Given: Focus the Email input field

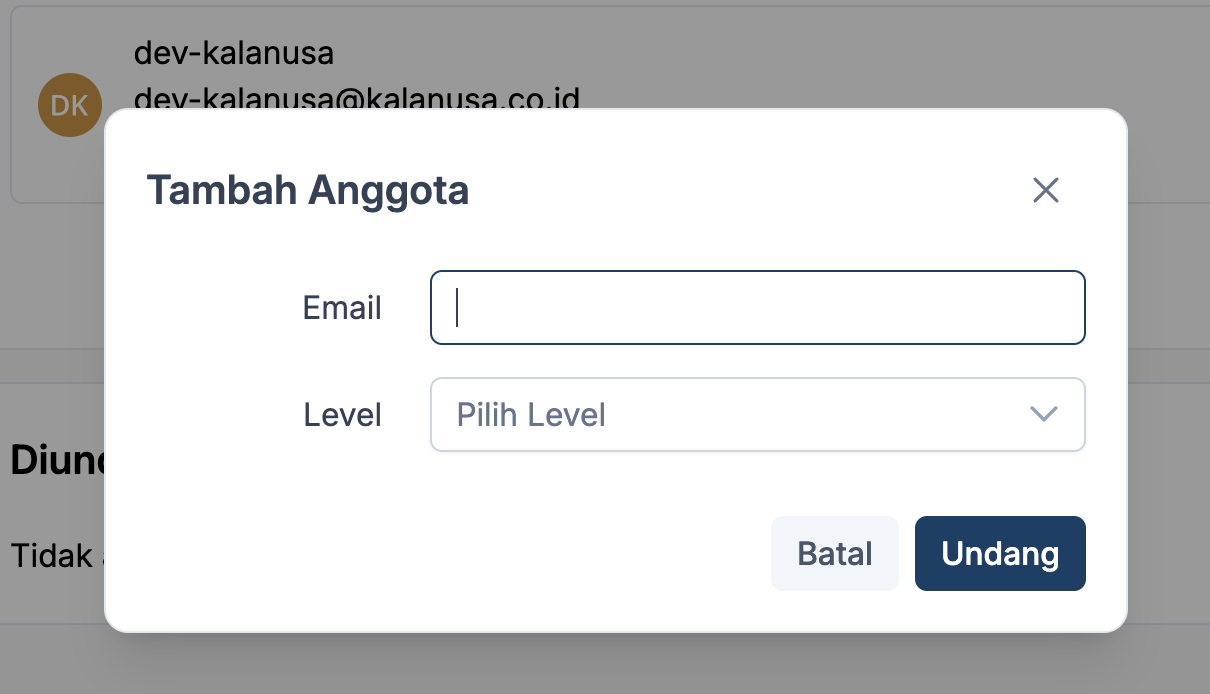Looking at the screenshot, I should pos(757,308).
